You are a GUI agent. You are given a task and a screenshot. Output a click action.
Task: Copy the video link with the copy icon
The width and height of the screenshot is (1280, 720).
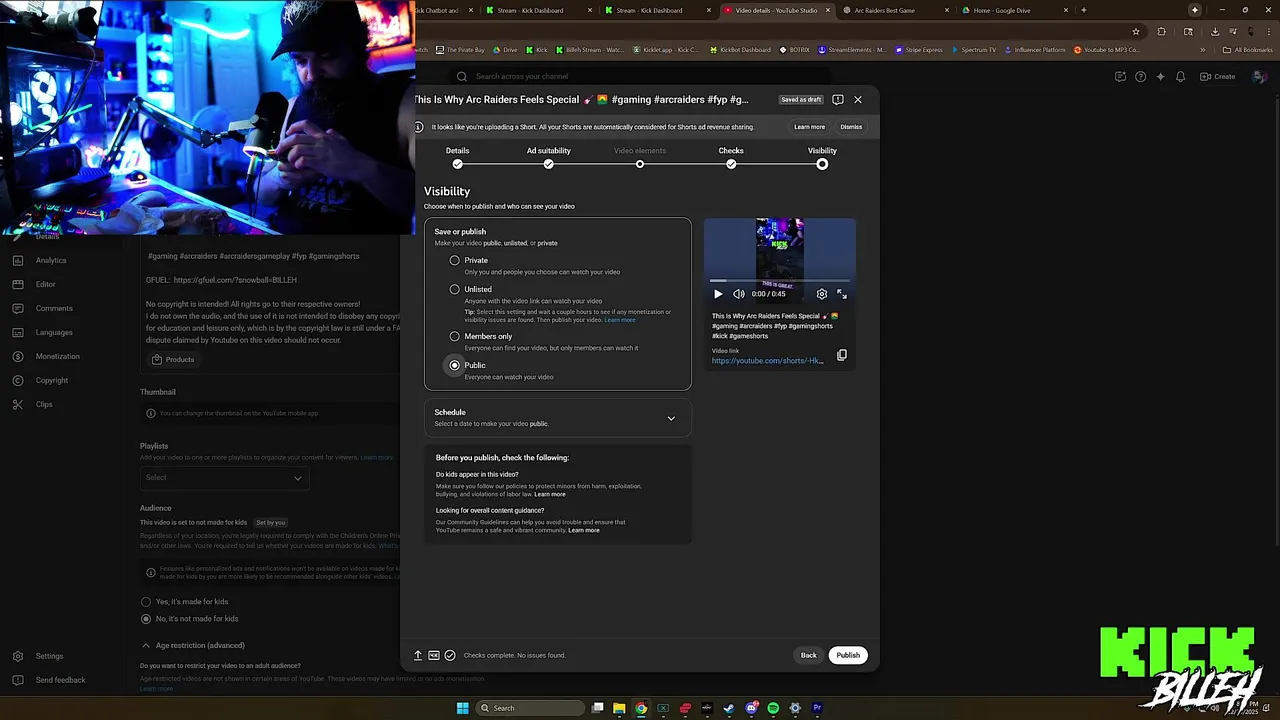[x=842, y=355]
